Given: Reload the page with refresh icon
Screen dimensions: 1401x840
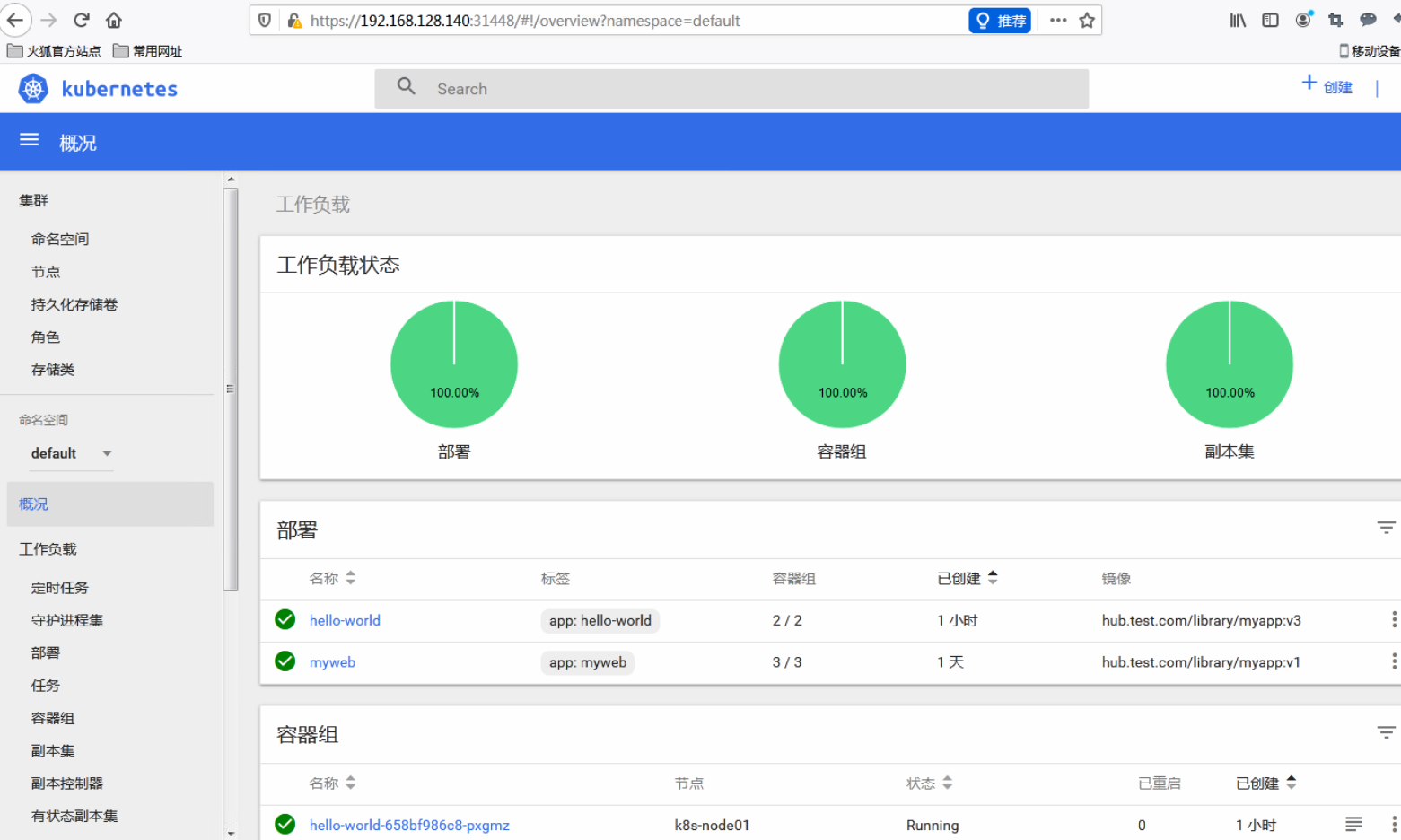Looking at the screenshot, I should 82,20.
